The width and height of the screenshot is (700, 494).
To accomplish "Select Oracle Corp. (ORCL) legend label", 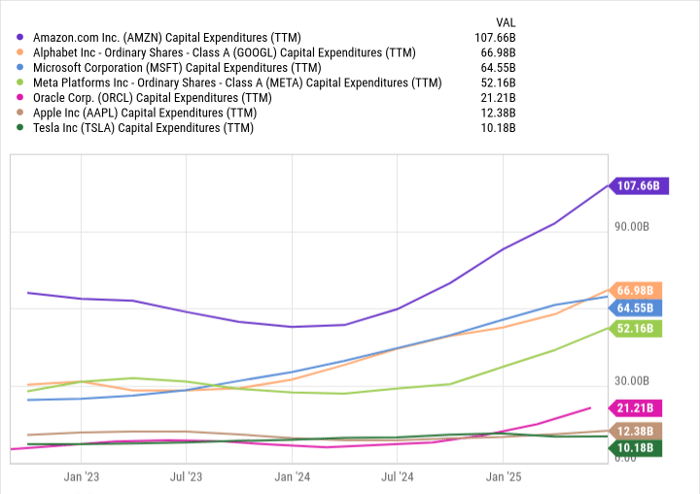I will point(152,98).
